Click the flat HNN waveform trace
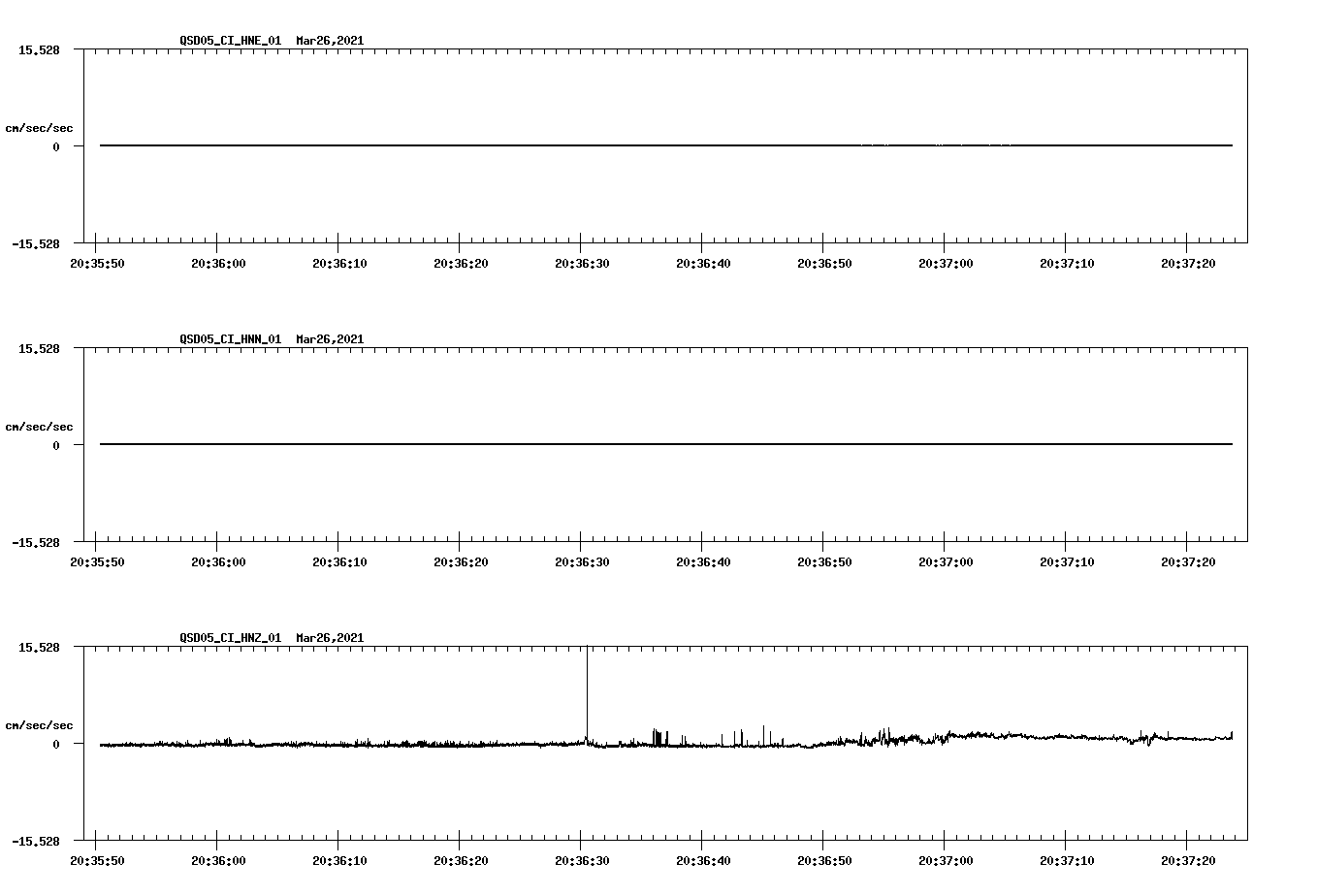Image resolution: width=1317 pixels, height=896 pixels. tap(582, 444)
